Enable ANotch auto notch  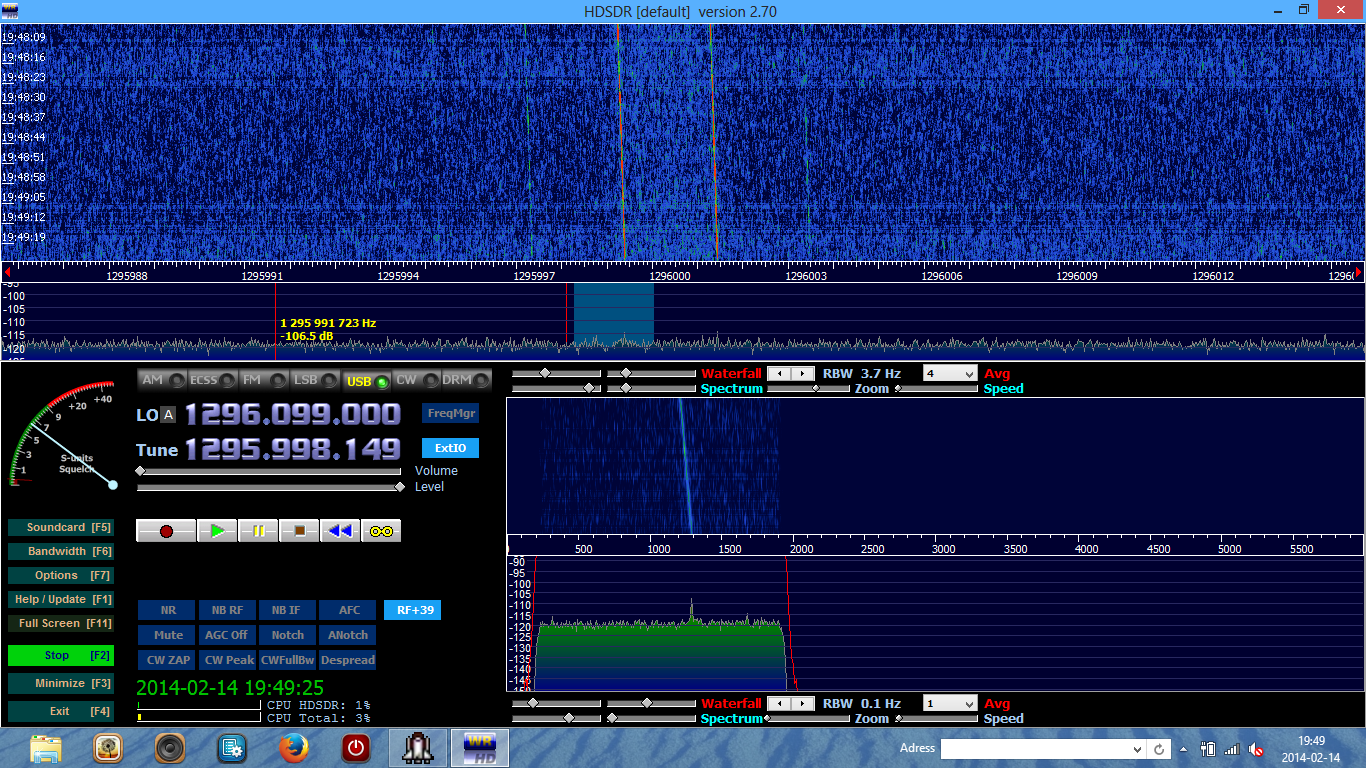(348, 635)
